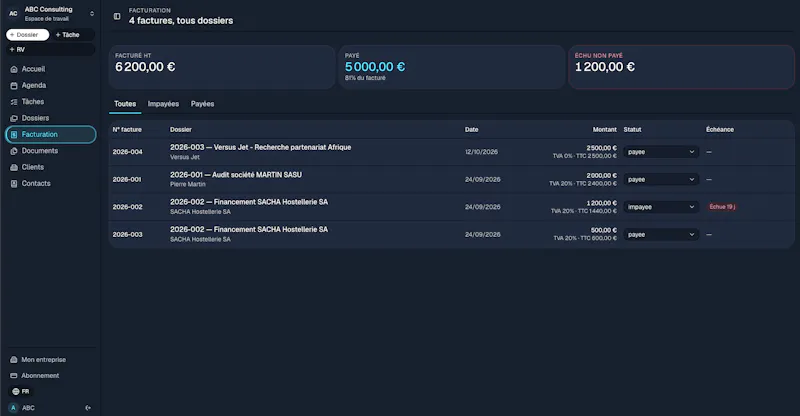This screenshot has width=800, height=416.
Task: Click invoice number 2026-003
Action: tap(128, 235)
